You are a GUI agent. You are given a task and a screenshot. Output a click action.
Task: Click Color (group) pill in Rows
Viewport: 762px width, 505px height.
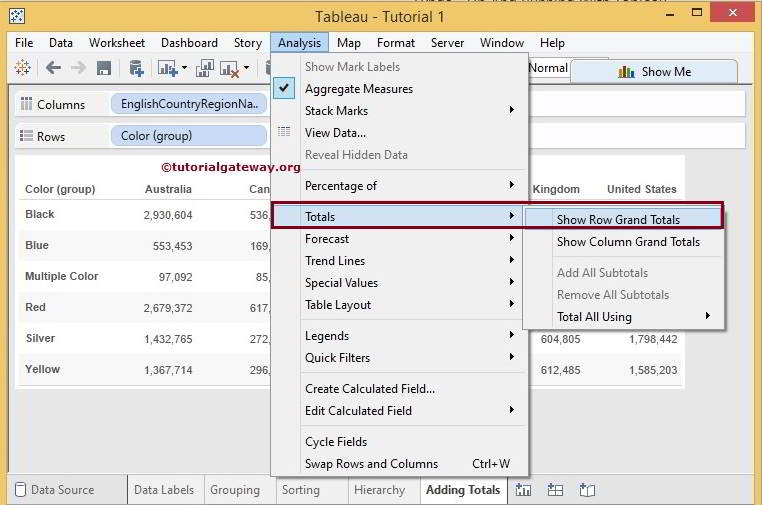tap(189, 136)
